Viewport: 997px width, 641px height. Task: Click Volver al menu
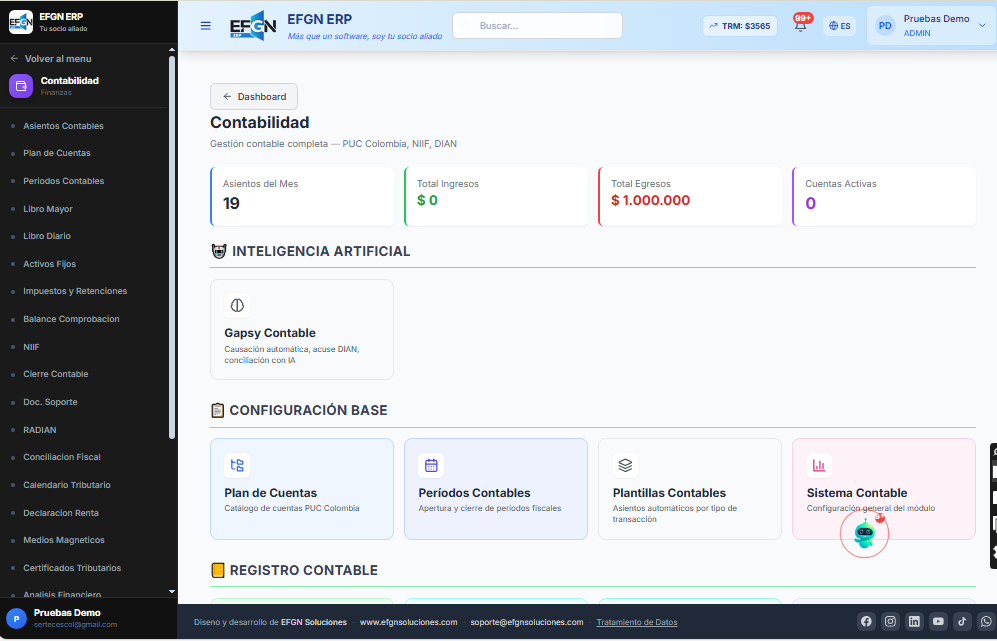(51, 59)
